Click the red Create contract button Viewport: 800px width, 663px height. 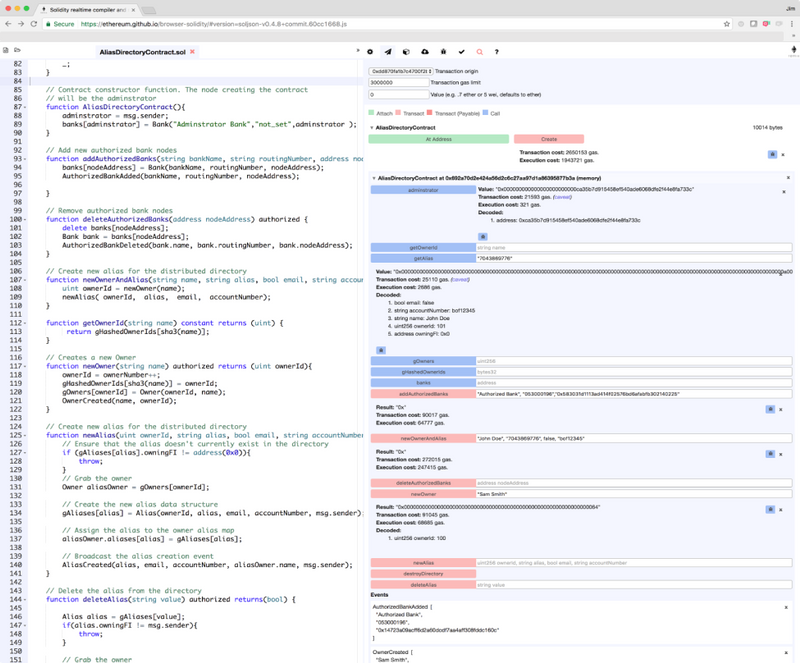pyautogui.click(x=549, y=139)
